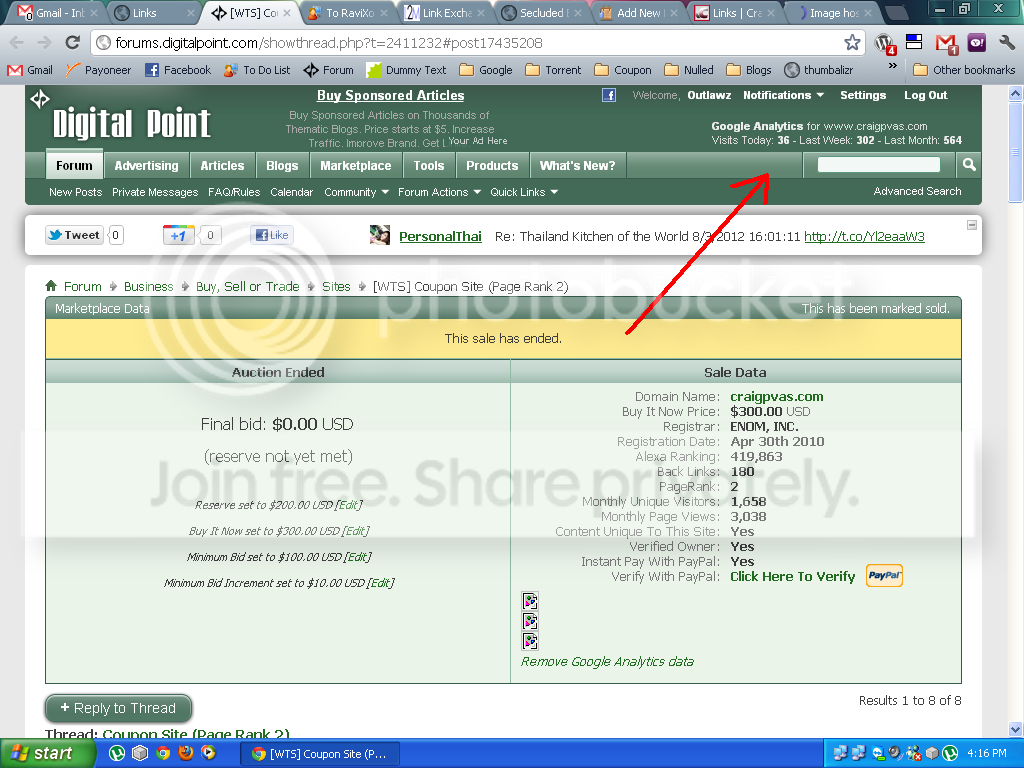This screenshot has width=1024, height=768.
Task: Launch Chrome from quick launch bar
Action: [163, 753]
